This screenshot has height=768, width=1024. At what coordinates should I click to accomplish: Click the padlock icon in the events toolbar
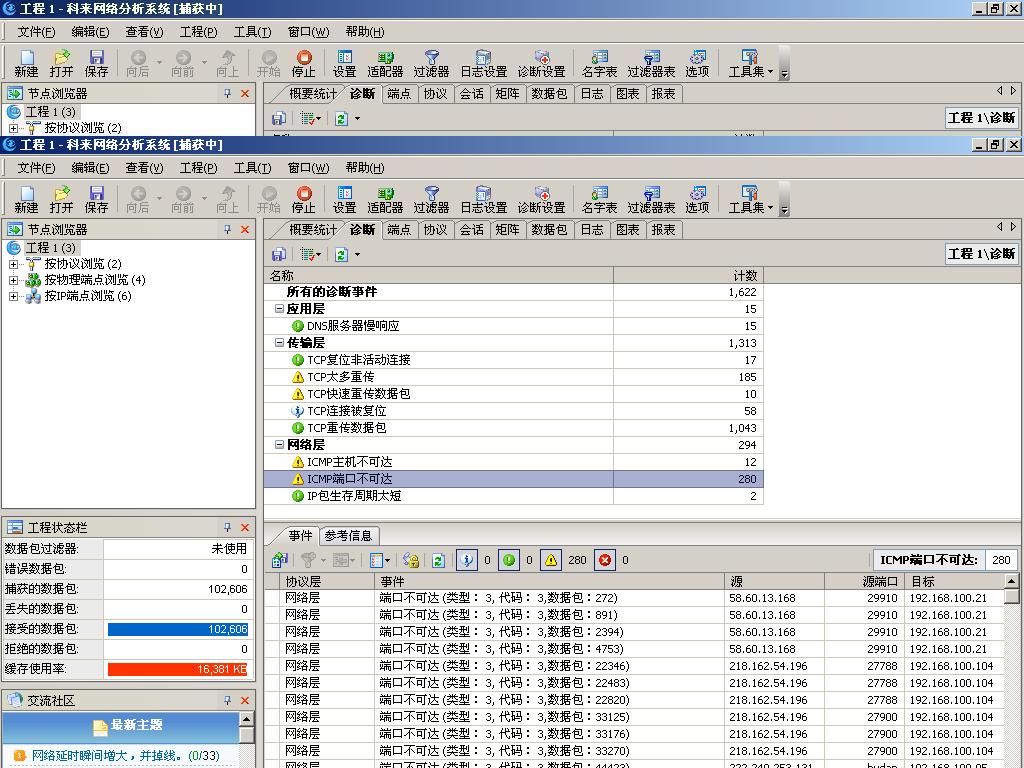410,560
